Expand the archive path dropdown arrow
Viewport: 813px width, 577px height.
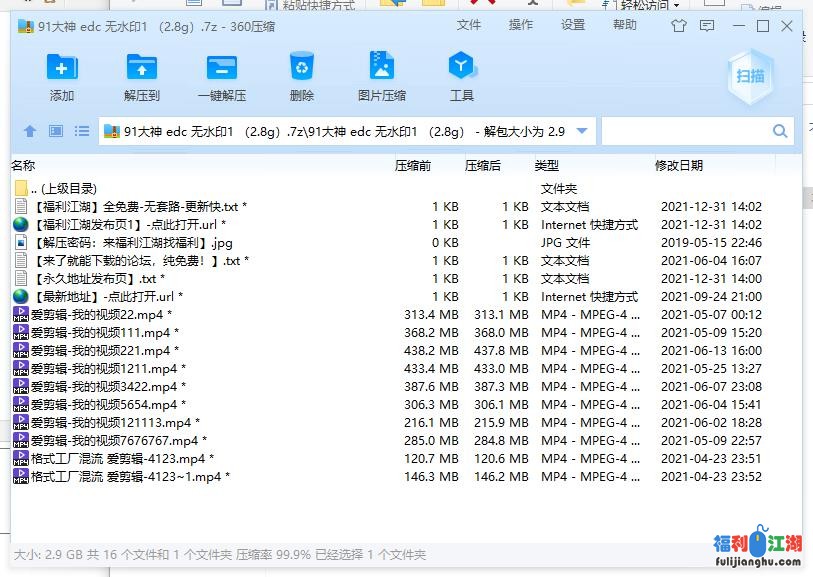point(582,131)
